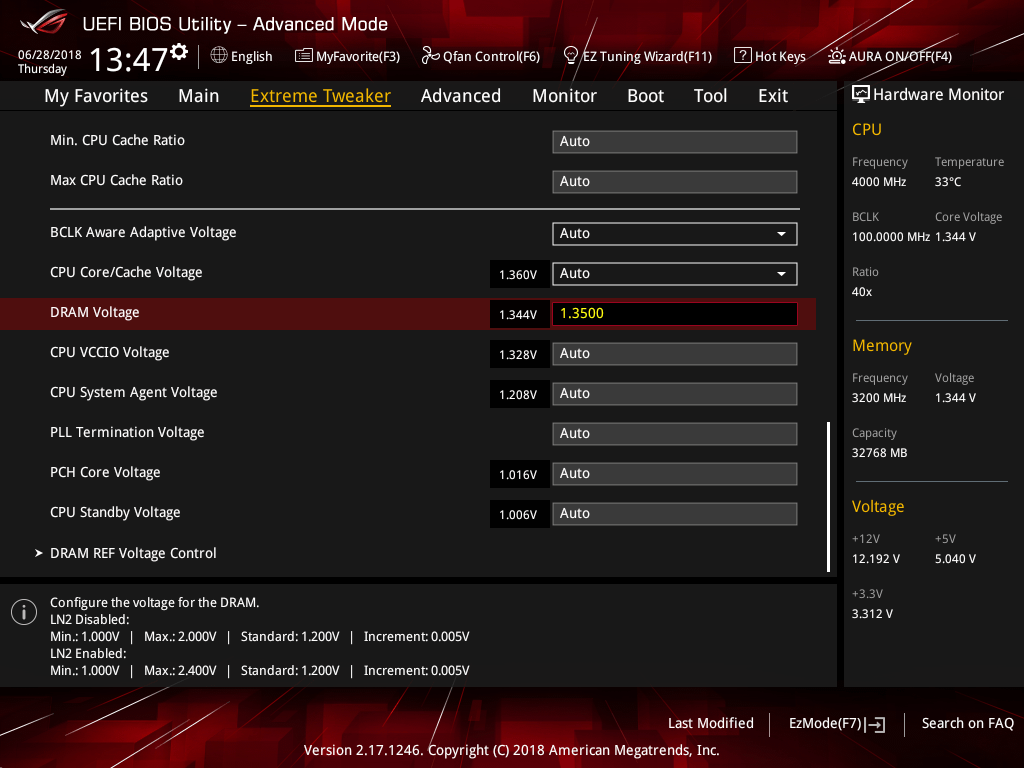Click the settings list scrollbar
Viewport: 1024px width, 768px height.
pyautogui.click(x=828, y=496)
